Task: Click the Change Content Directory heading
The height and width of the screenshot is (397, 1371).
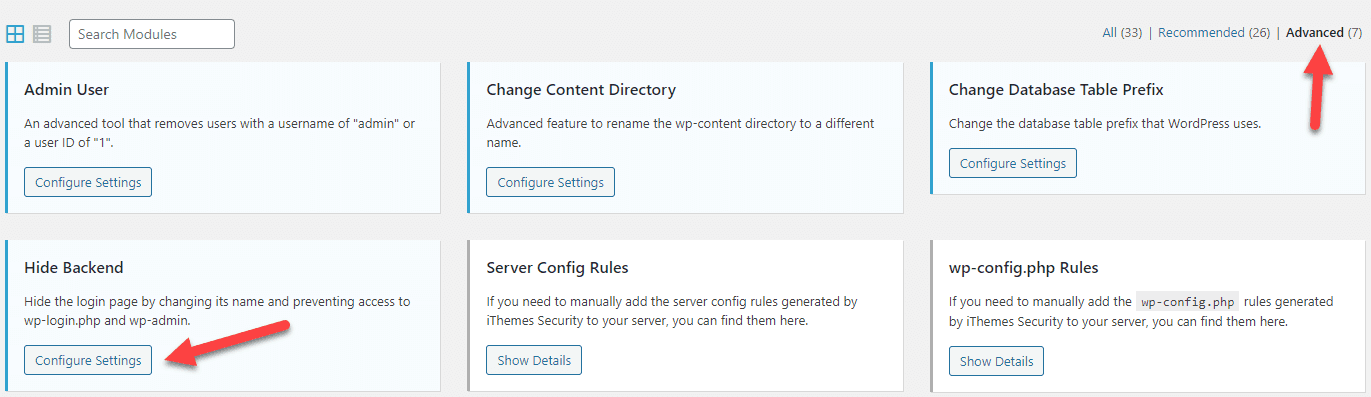Action: pyautogui.click(x=581, y=90)
